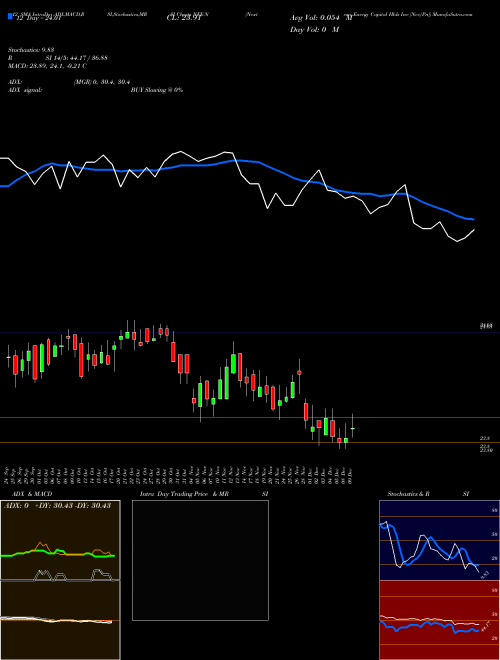500x660 pixels.
Task: Select the '12 Day = 24.01' moving average label
Action: [38, 18]
